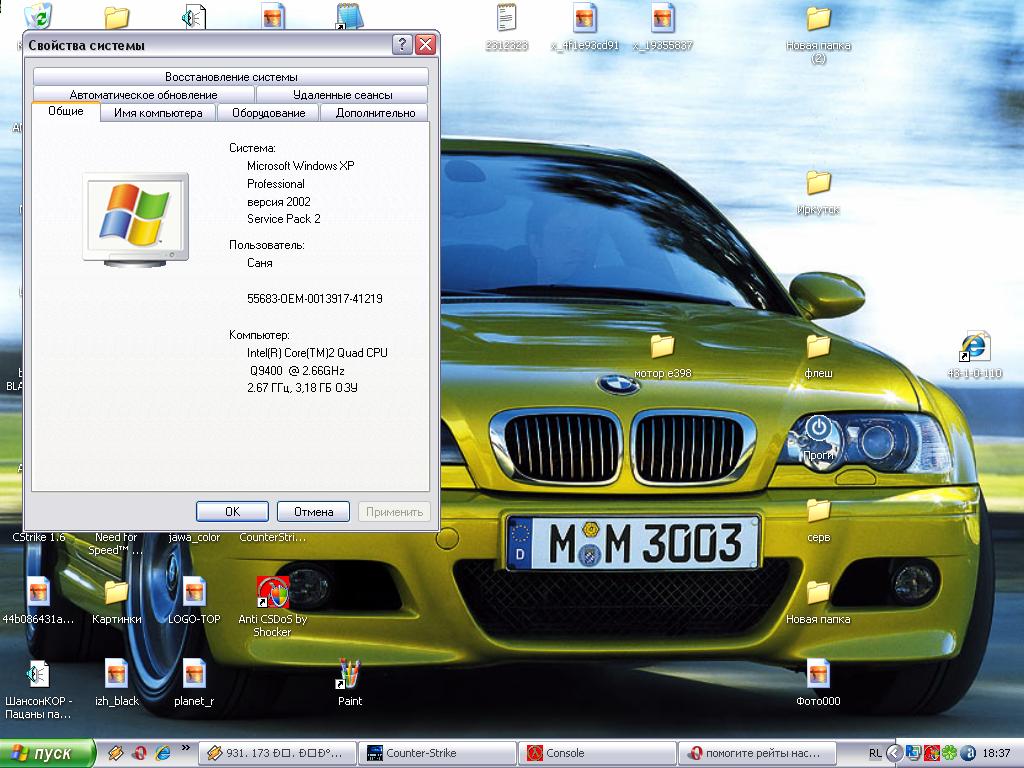1024x768 pixels.
Task: Open the Удаленные сеансы tab
Action: coord(342,95)
